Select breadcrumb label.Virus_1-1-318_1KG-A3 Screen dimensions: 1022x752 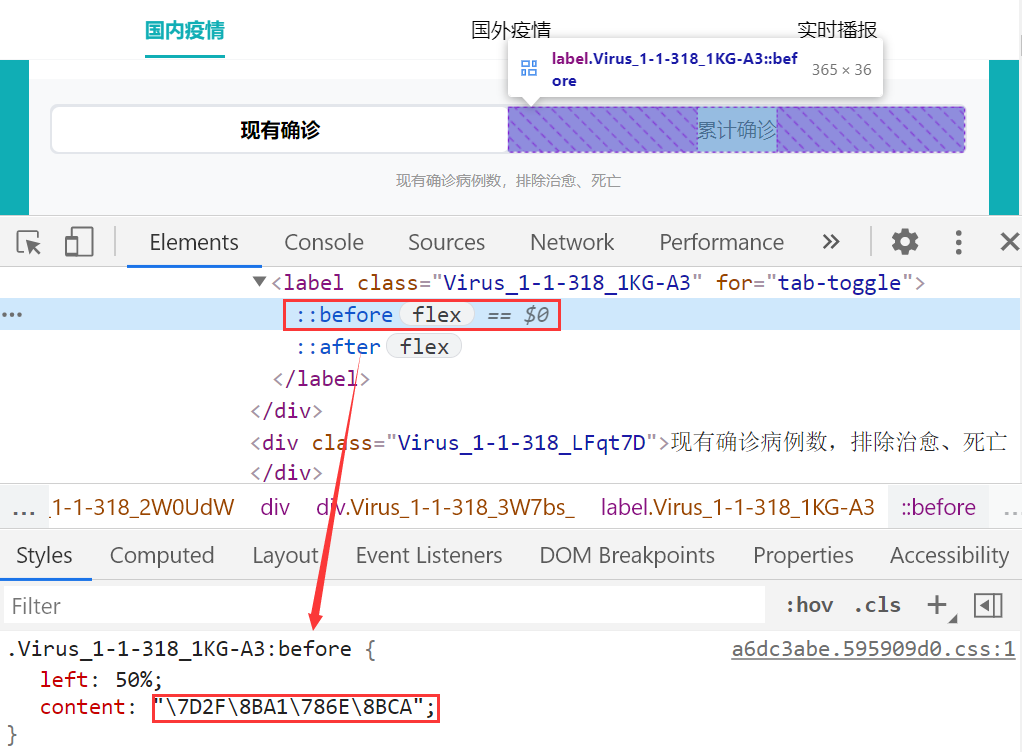point(737,507)
